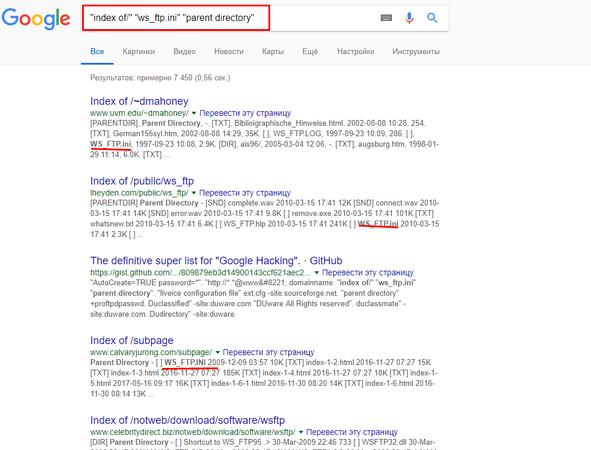The height and width of the screenshot is (450, 591).
Task: Translate the celebritydirect.biz result page
Action: (352, 432)
